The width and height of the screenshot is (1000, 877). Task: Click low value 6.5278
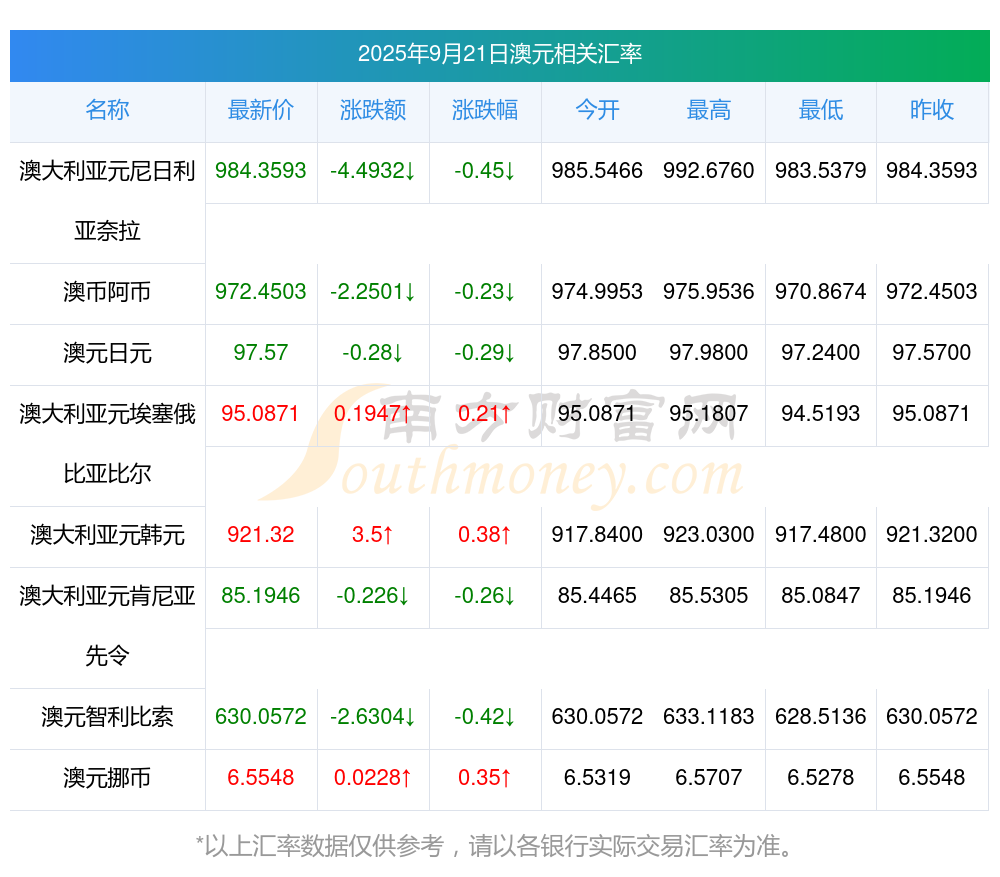[x=821, y=778]
